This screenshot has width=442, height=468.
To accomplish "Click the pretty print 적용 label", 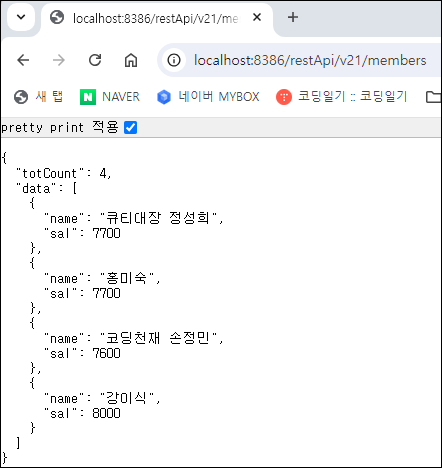I will click(x=60, y=127).
